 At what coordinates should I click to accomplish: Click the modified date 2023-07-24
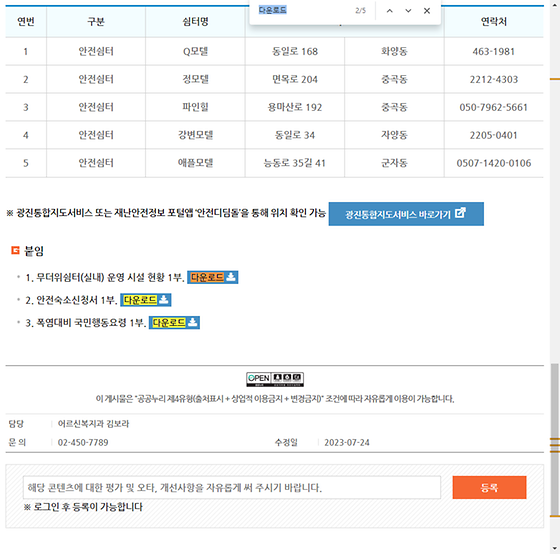(347, 443)
